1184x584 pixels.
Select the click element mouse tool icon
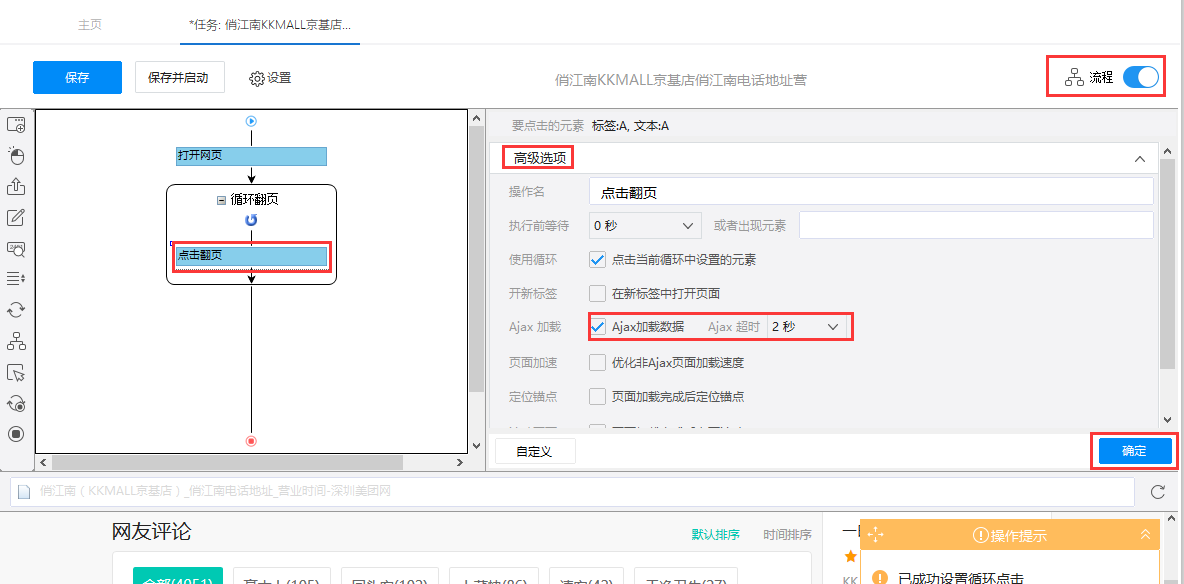point(16,156)
